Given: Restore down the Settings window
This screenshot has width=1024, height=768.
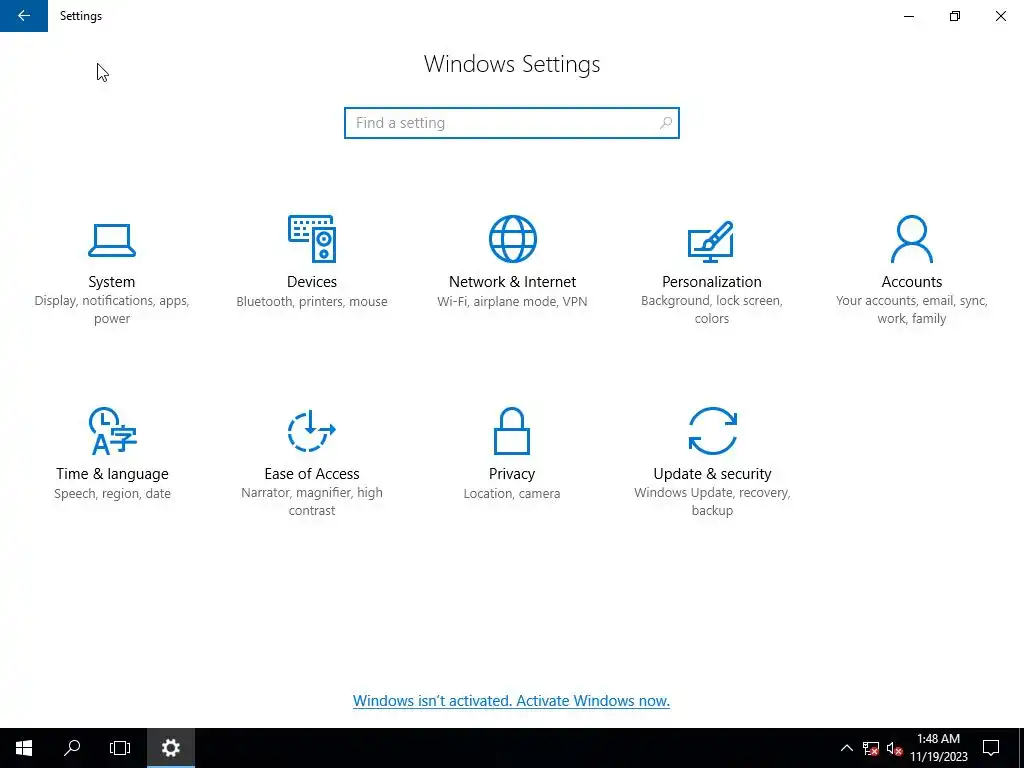Looking at the screenshot, I should tap(955, 16).
